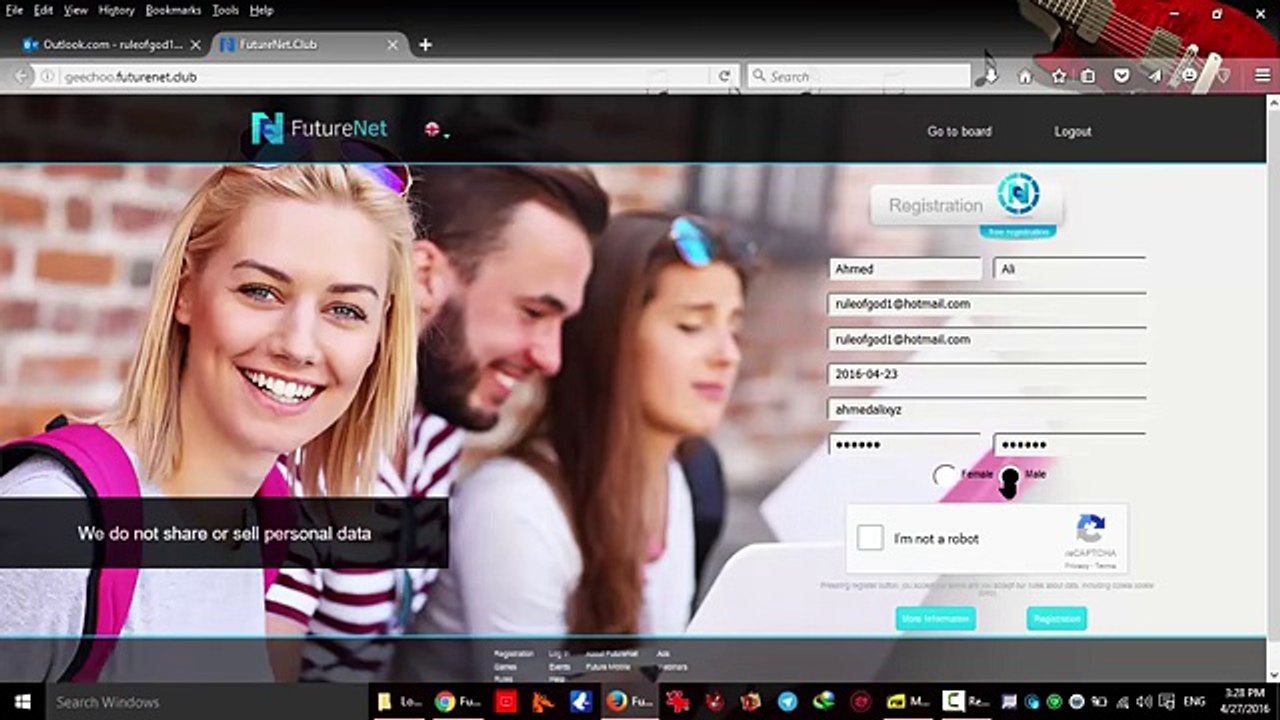1280x720 pixels.
Task: Click the confirm email field
Action: [x=987, y=340]
